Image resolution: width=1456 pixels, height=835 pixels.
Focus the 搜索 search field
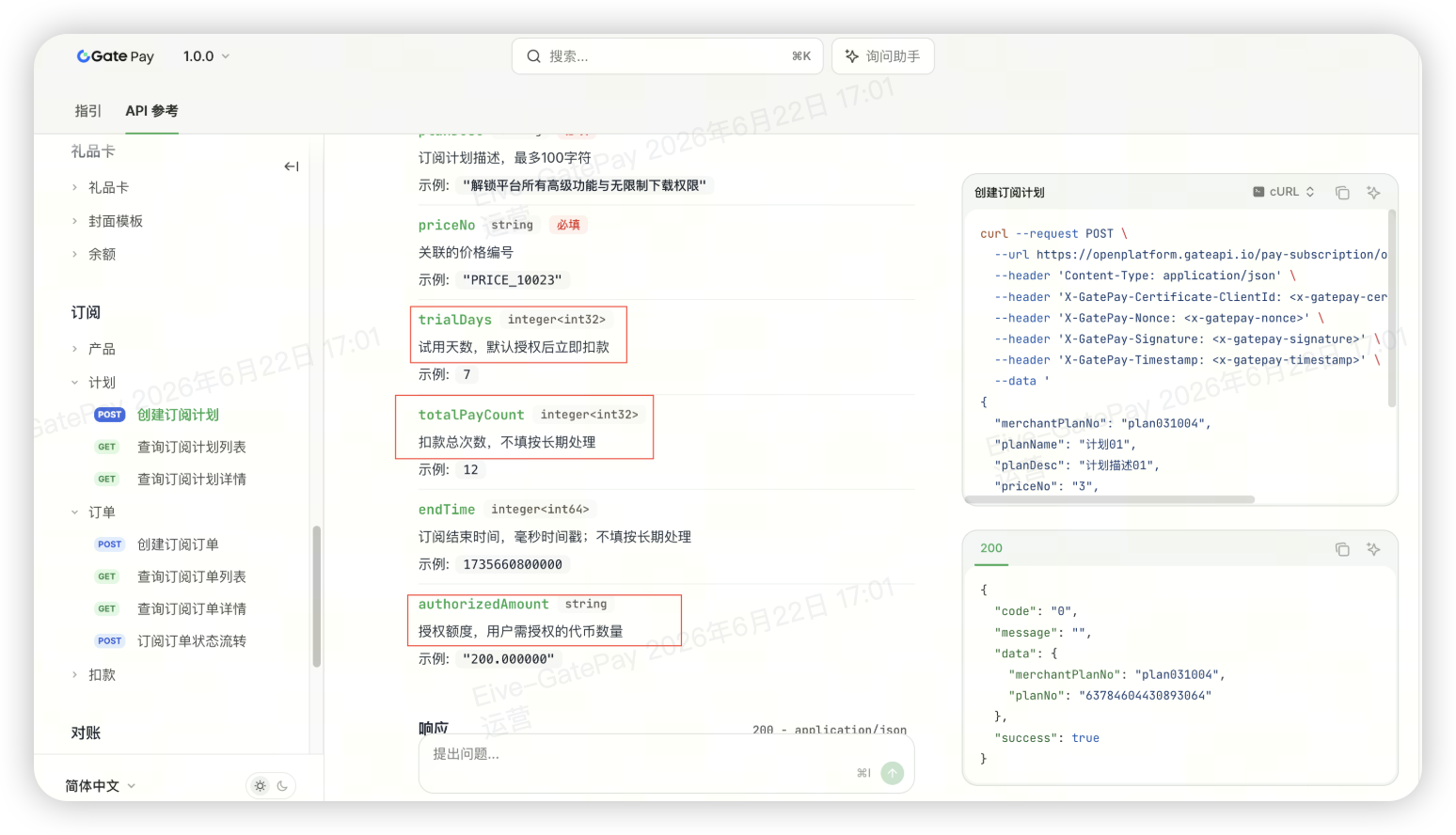[x=668, y=56]
